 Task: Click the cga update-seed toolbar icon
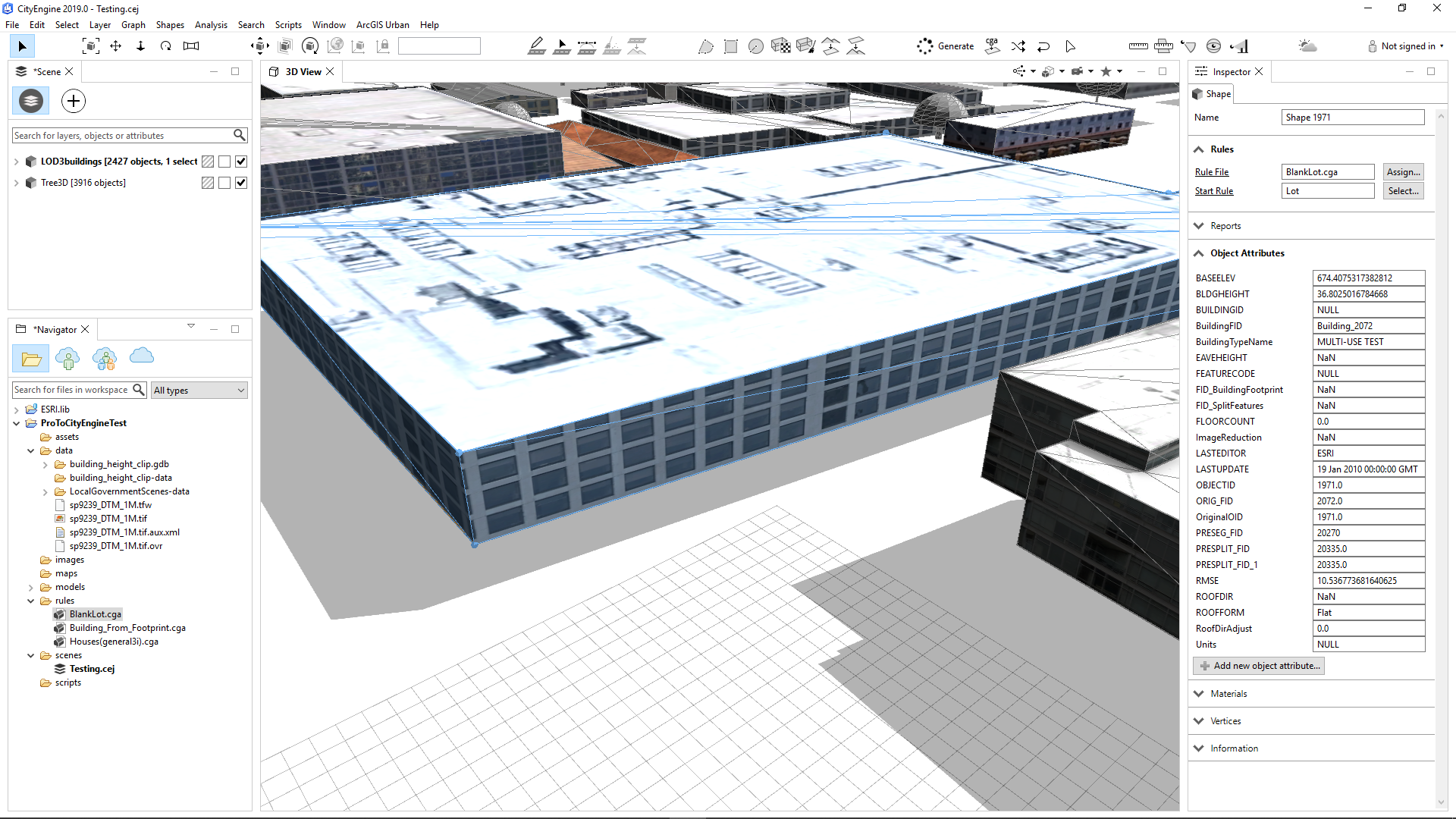pyautogui.click(x=993, y=46)
